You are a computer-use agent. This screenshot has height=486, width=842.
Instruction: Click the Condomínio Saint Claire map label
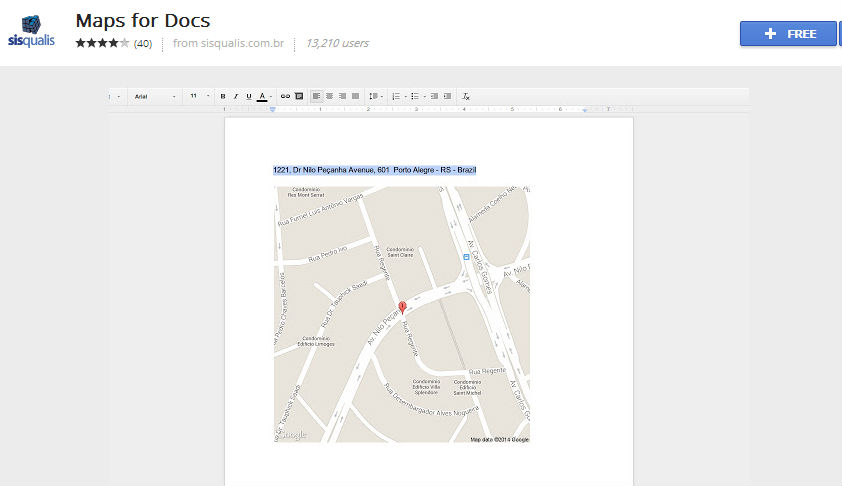click(401, 252)
